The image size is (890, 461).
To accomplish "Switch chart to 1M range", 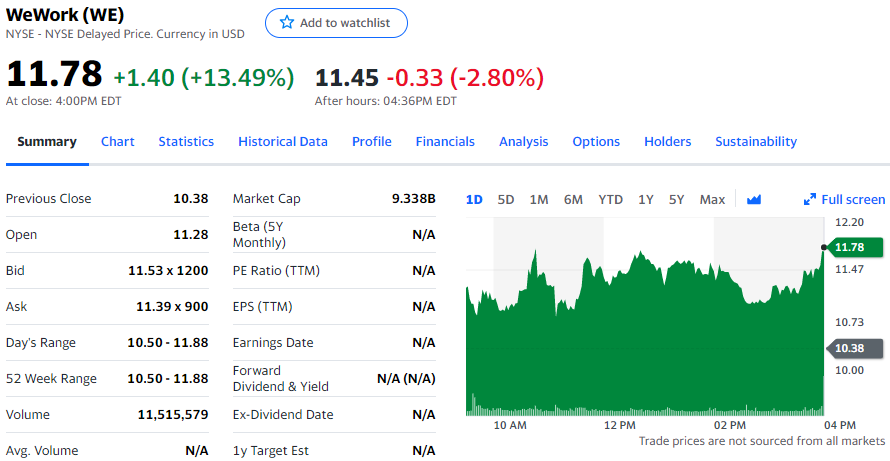I will pyautogui.click(x=539, y=199).
